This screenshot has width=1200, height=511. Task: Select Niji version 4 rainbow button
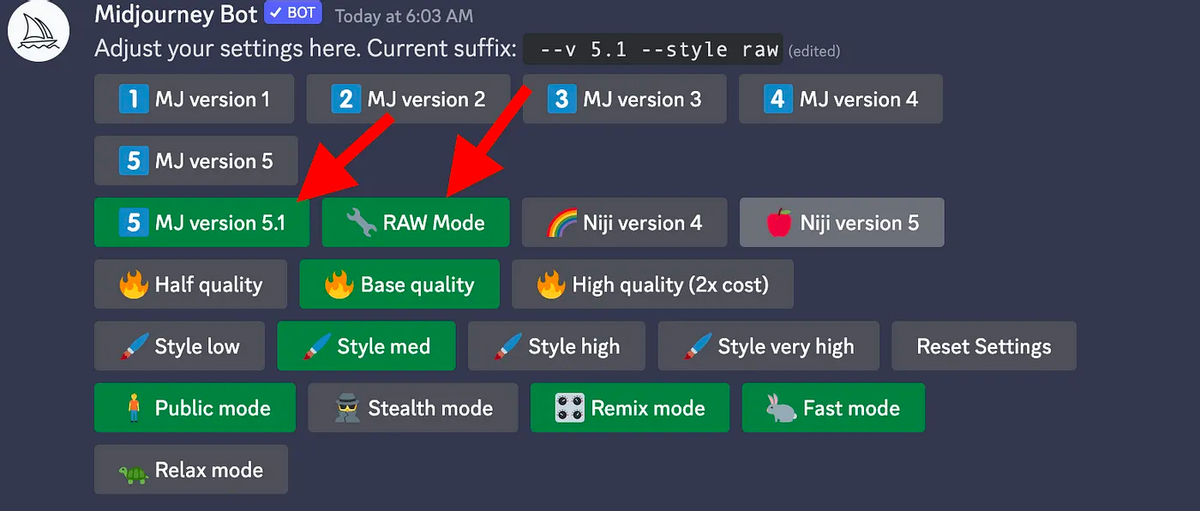pyautogui.click(x=625, y=222)
